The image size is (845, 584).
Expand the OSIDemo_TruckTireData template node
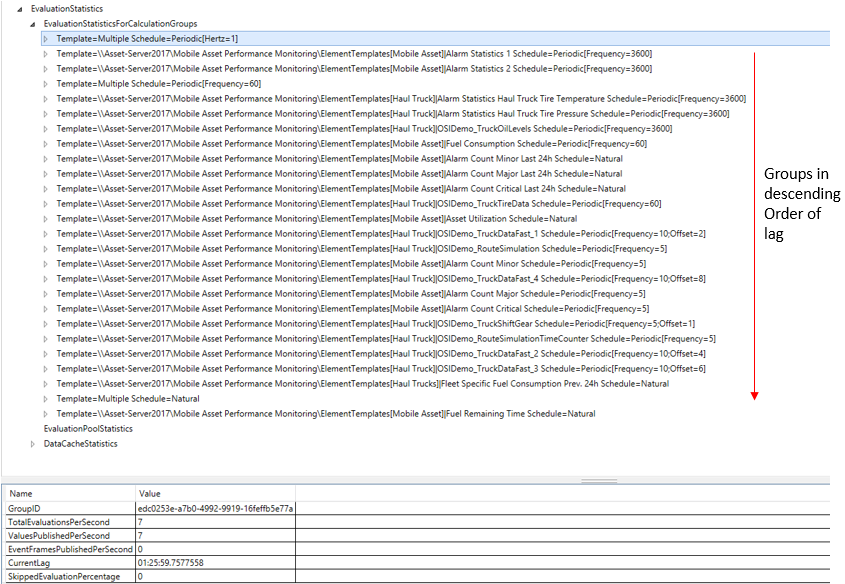pos(45,202)
